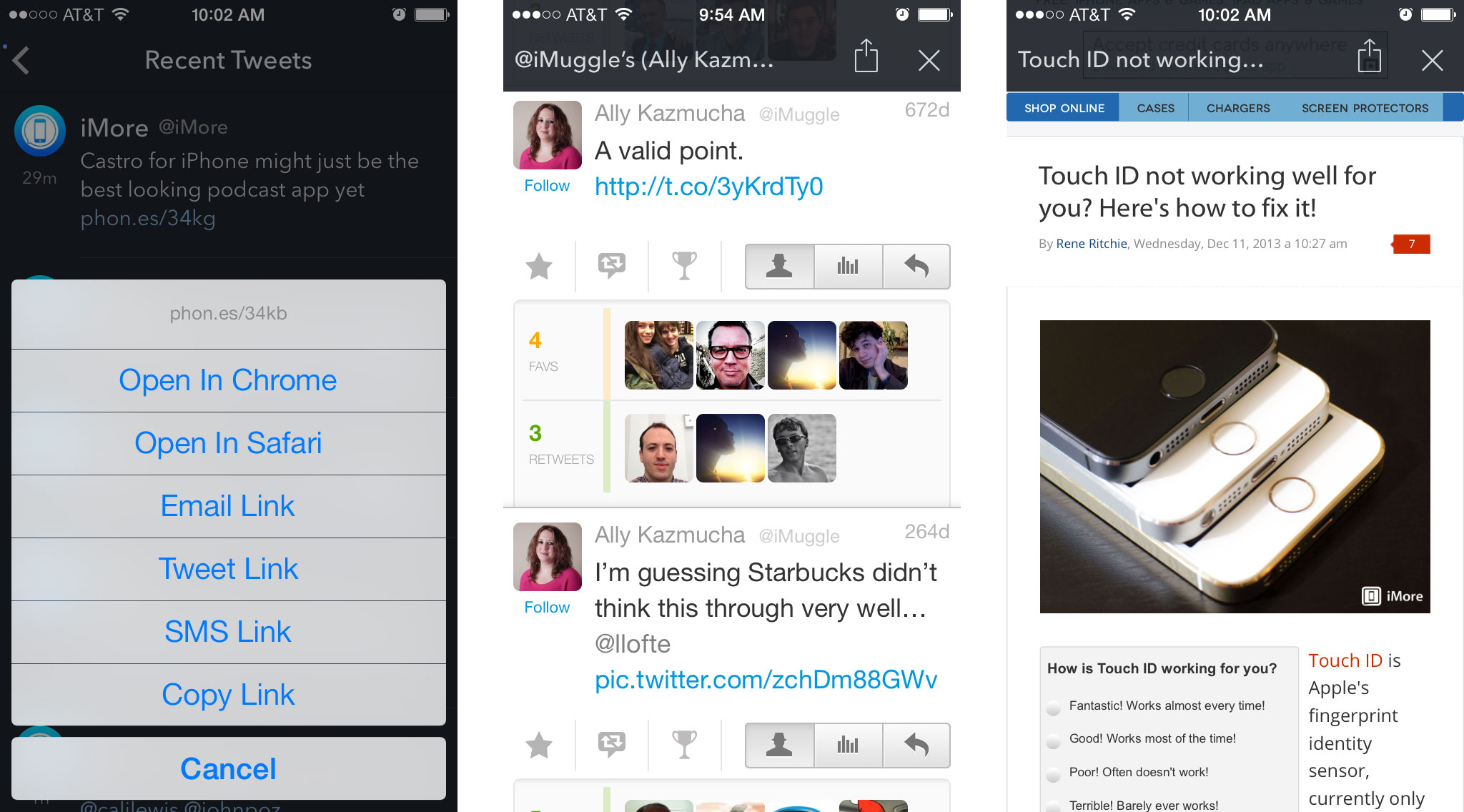This screenshot has width=1464, height=812.
Task: Tap the retweet icon under the first tweet
Action: (x=612, y=267)
